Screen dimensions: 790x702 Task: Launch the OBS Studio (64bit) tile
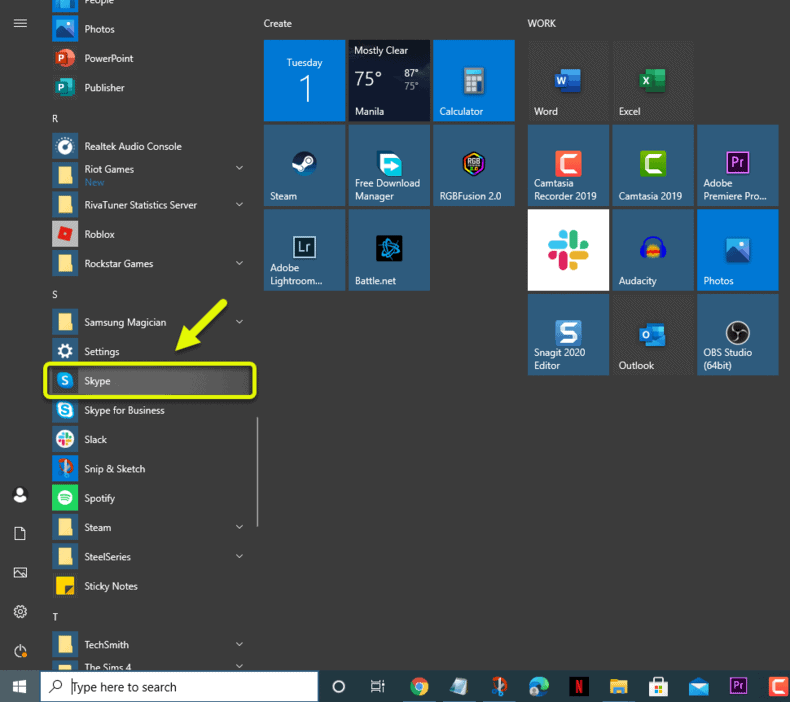point(738,335)
